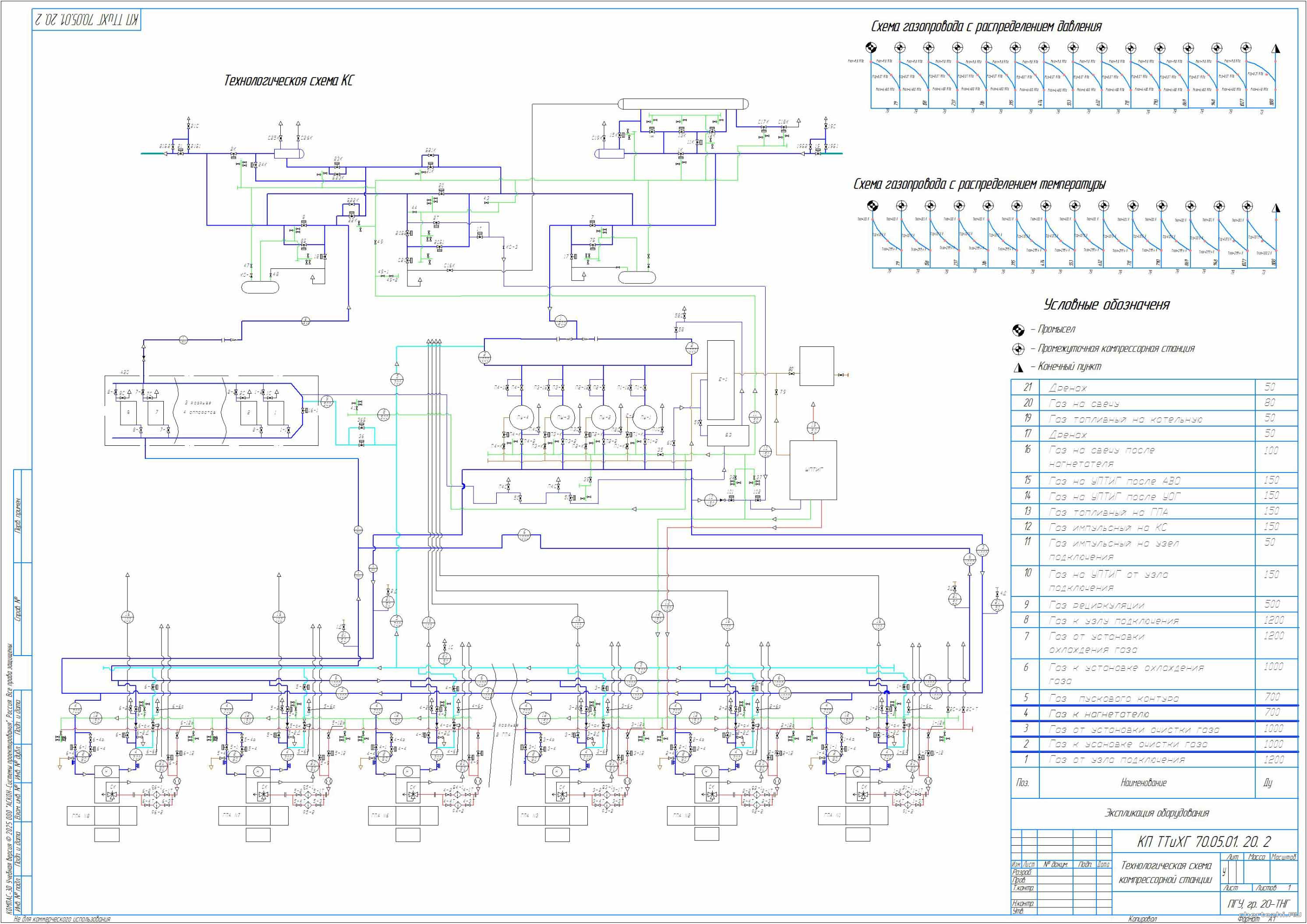This screenshot has width=1307, height=924.
Task: Click the ГПА №7 unit label box
Action: point(232,816)
